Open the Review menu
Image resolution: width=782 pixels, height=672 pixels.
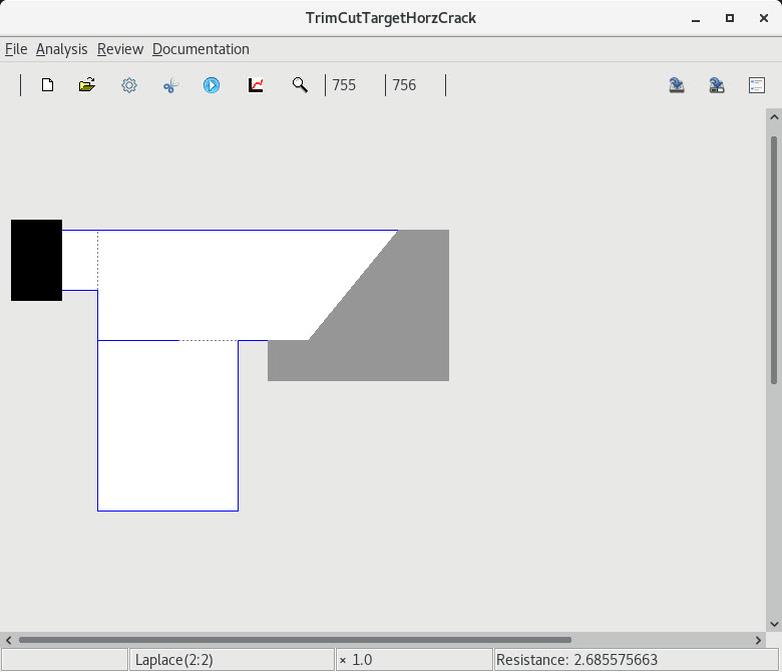pyautogui.click(x=120, y=49)
